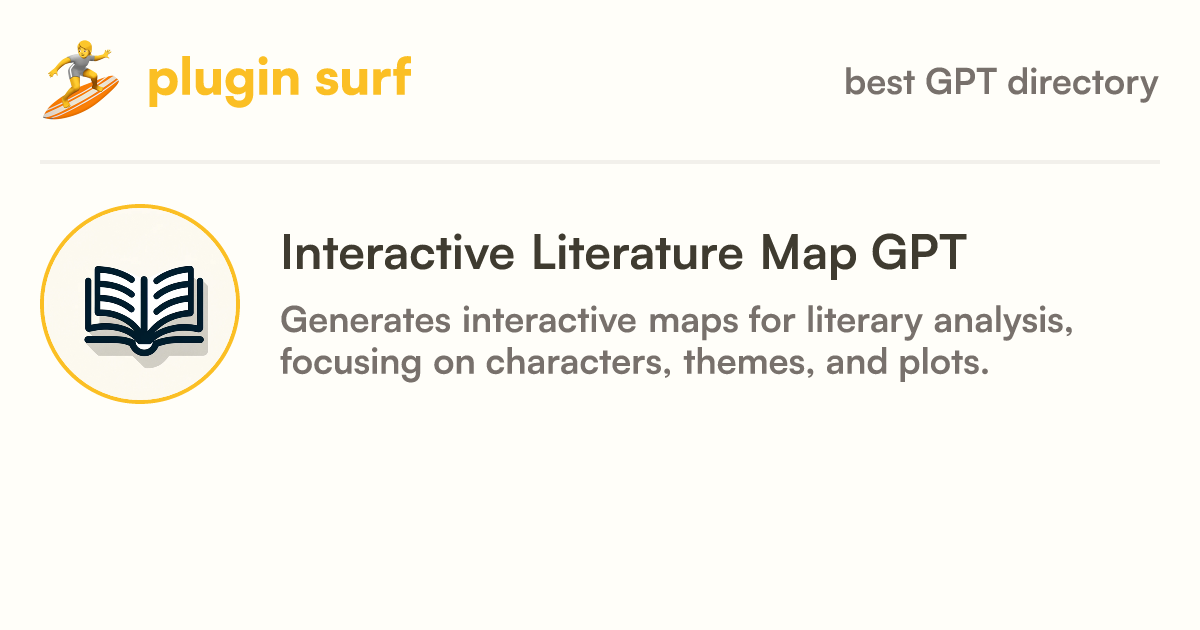Screen dimensions: 1200x630
Task: Select the 'Generates interactive maps' description line
Action: 678,322
